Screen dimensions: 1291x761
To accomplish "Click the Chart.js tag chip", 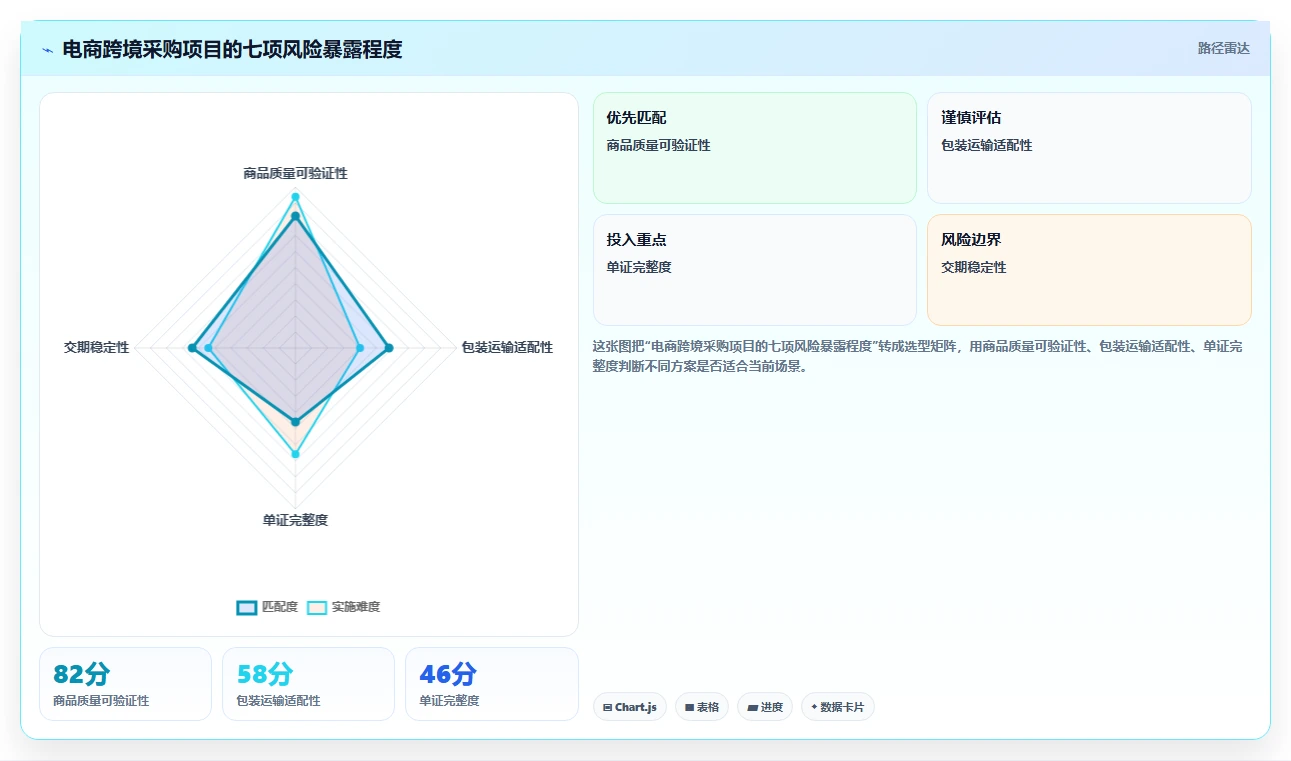I will coord(630,707).
